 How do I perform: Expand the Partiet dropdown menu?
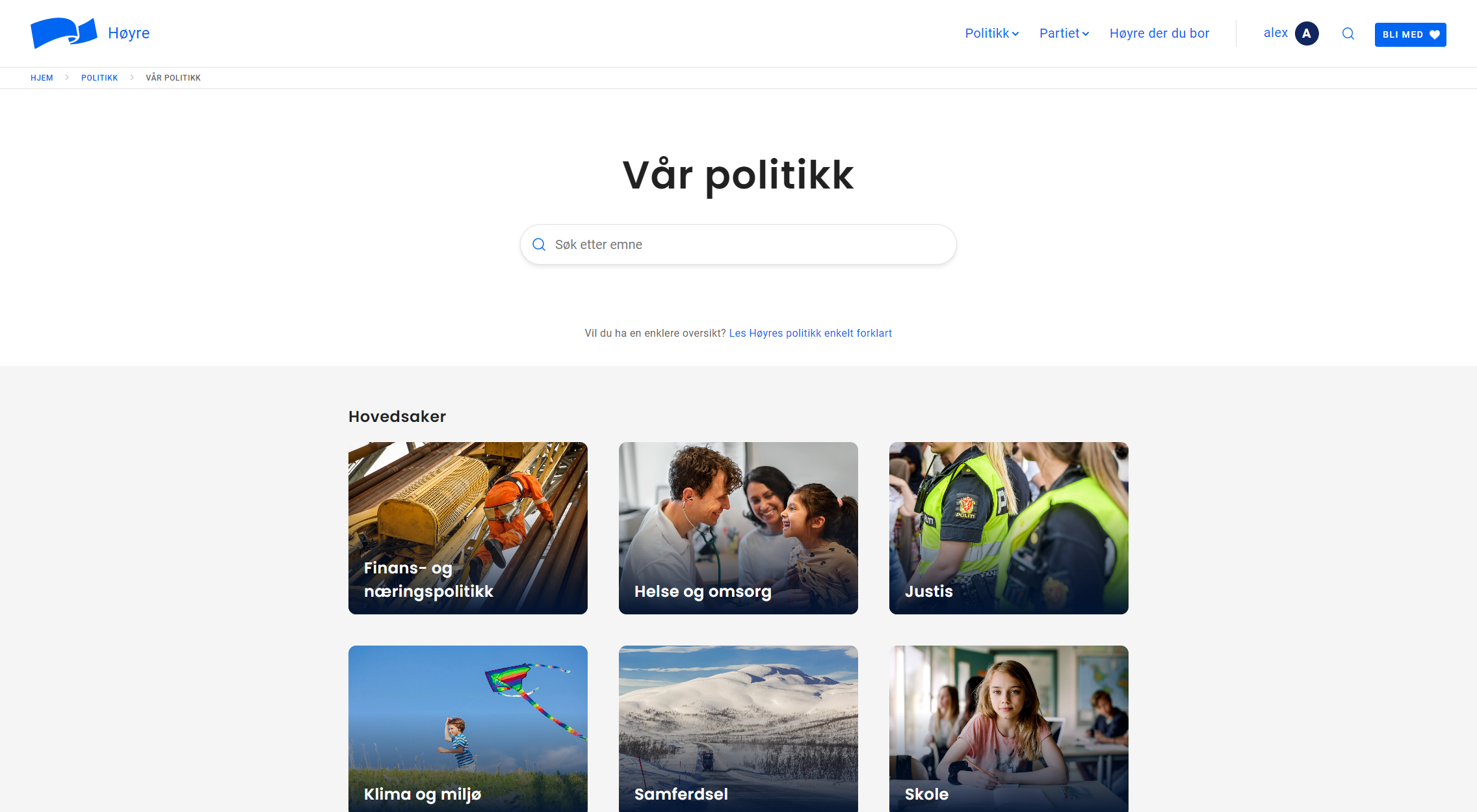pos(1064,34)
